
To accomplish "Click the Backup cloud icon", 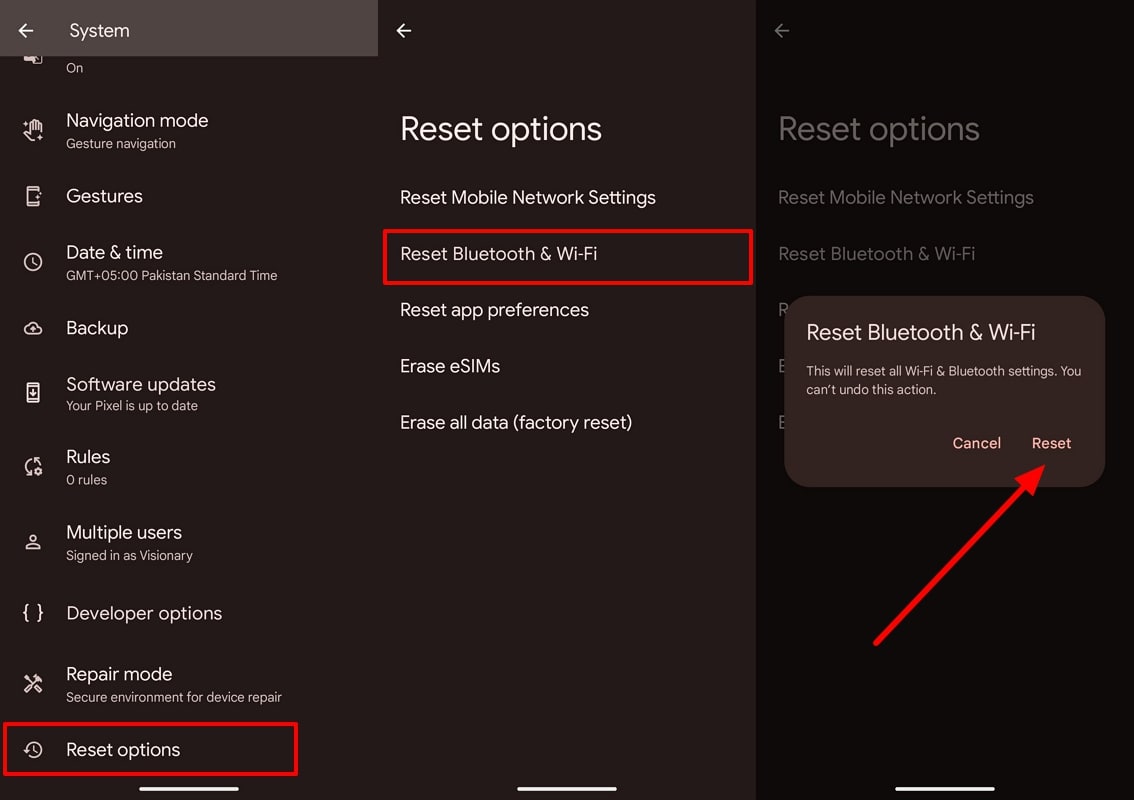I will click(33, 328).
